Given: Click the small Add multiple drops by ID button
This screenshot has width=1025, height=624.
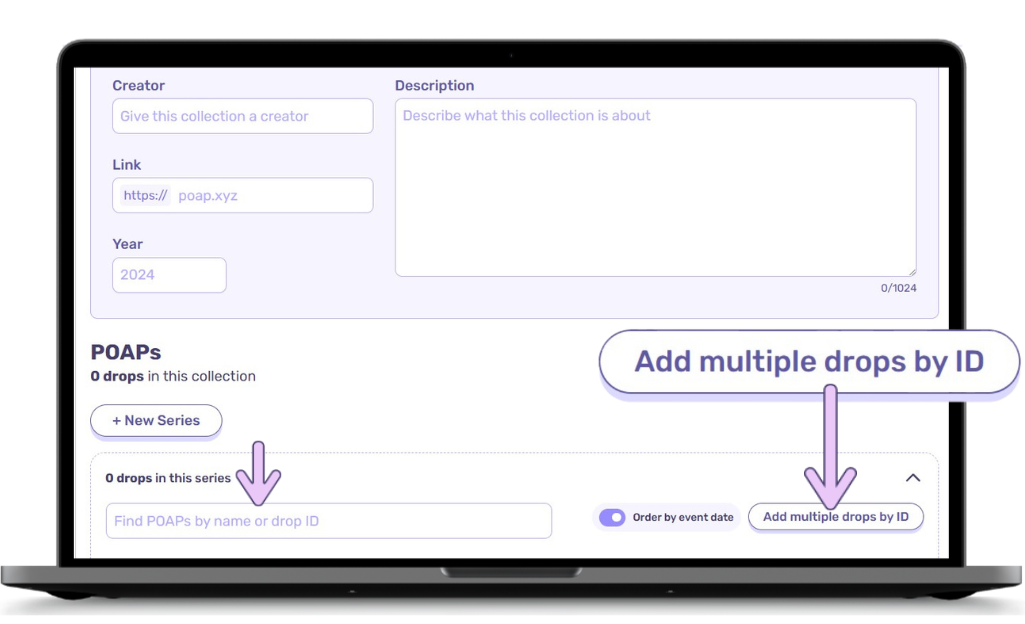Looking at the screenshot, I should [x=835, y=517].
